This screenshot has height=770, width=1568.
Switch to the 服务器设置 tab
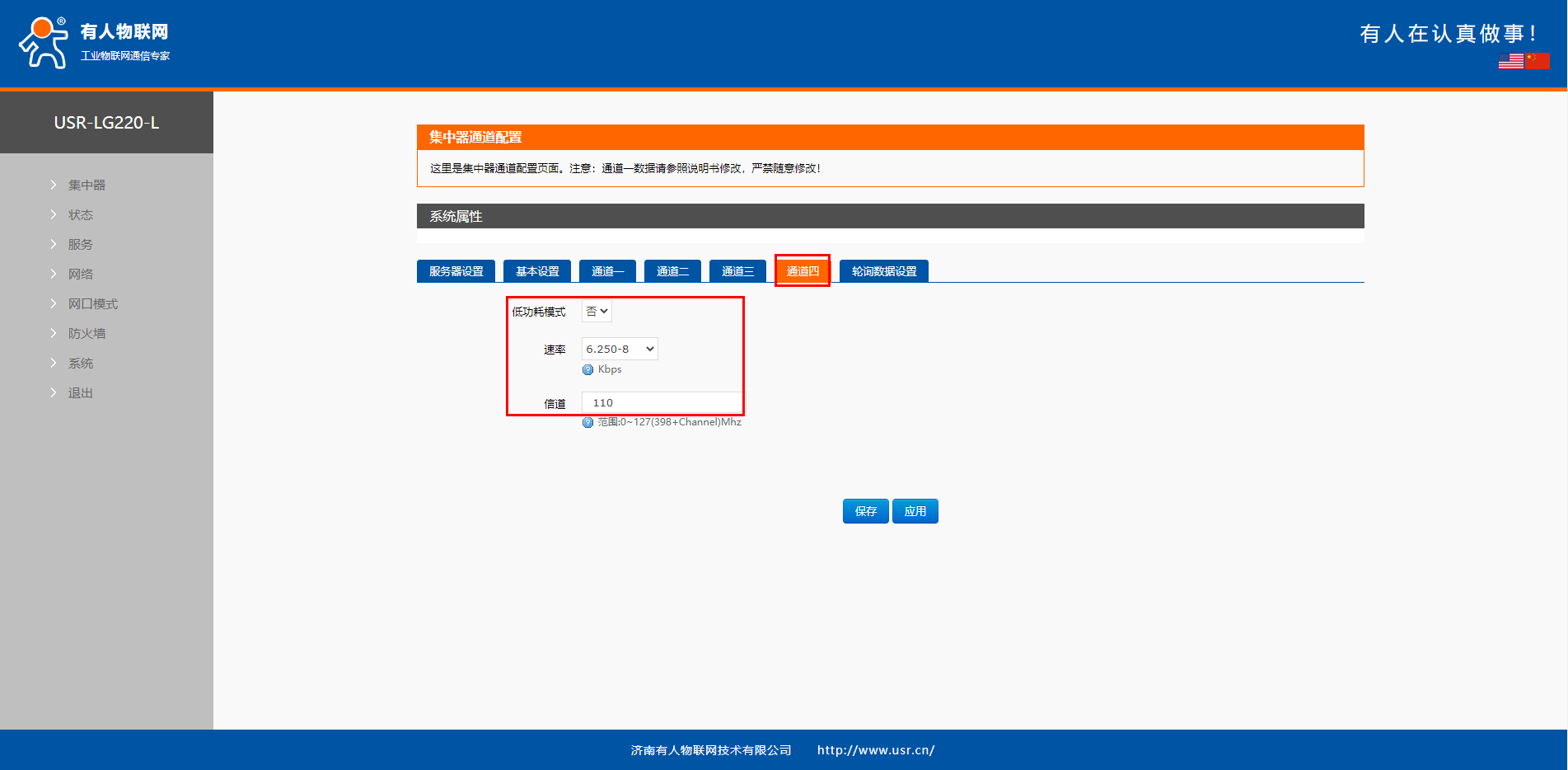tap(456, 271)
